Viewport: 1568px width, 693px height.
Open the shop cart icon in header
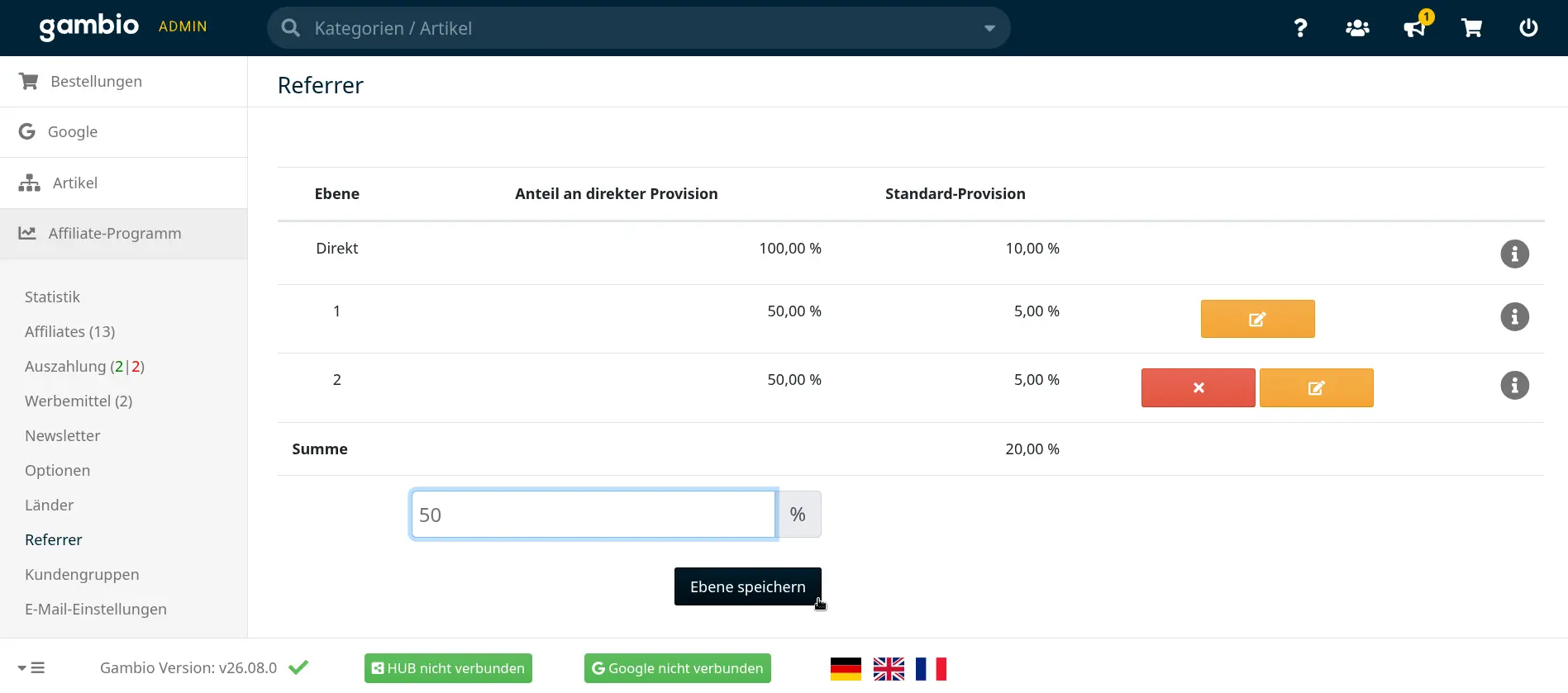click(1471, 28)
